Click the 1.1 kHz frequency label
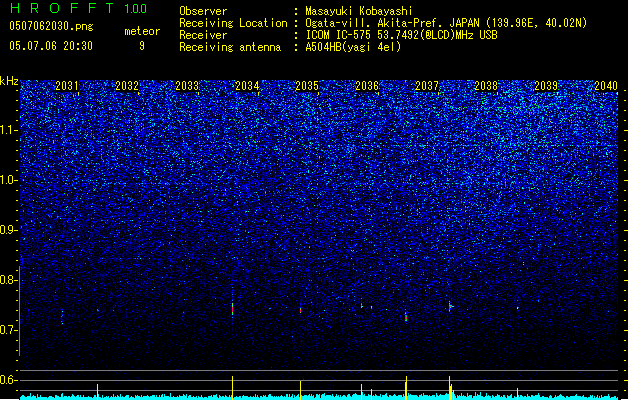 tap(8, 130)
